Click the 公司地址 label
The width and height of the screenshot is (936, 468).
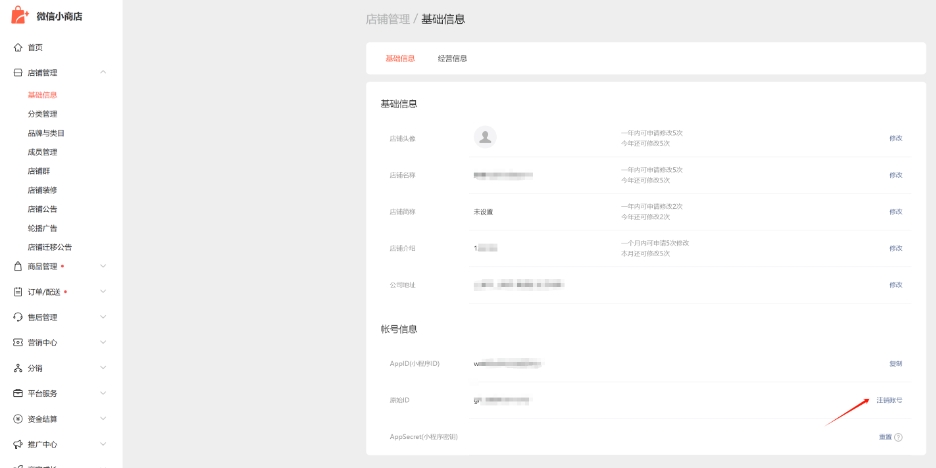[x=402, y=285]
